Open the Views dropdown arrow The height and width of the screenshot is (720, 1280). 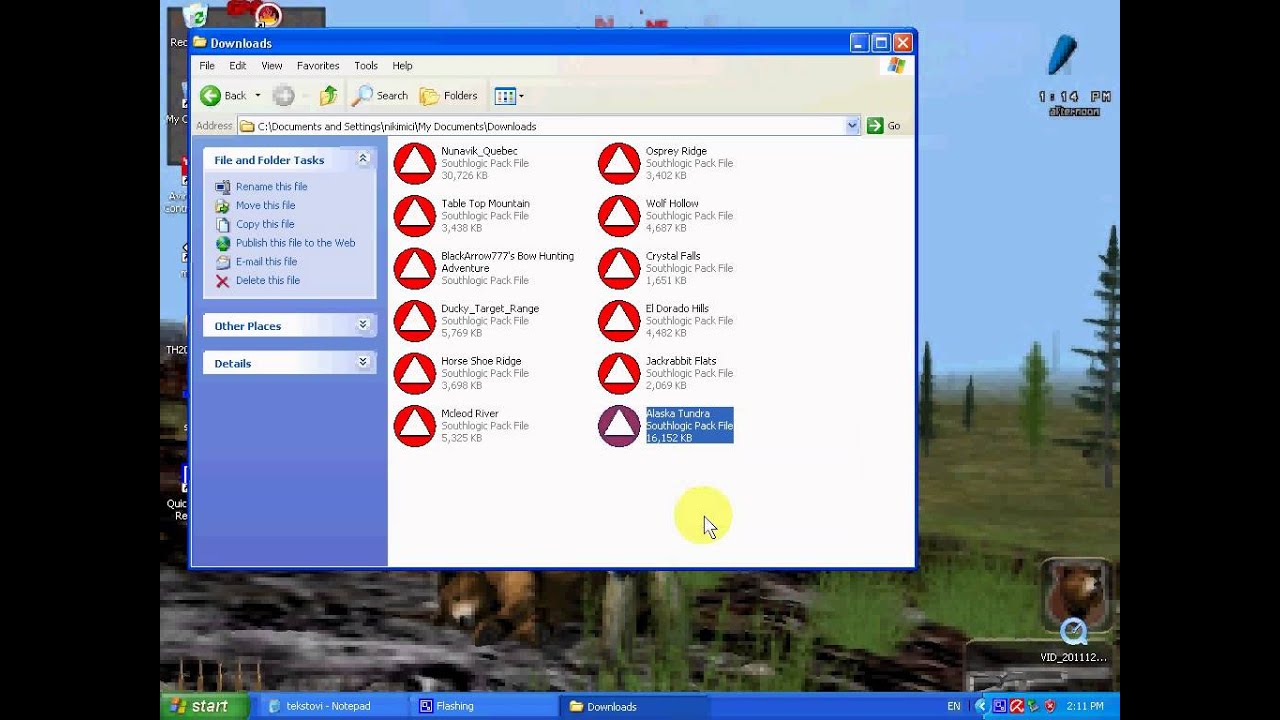[x=521, y=96]
